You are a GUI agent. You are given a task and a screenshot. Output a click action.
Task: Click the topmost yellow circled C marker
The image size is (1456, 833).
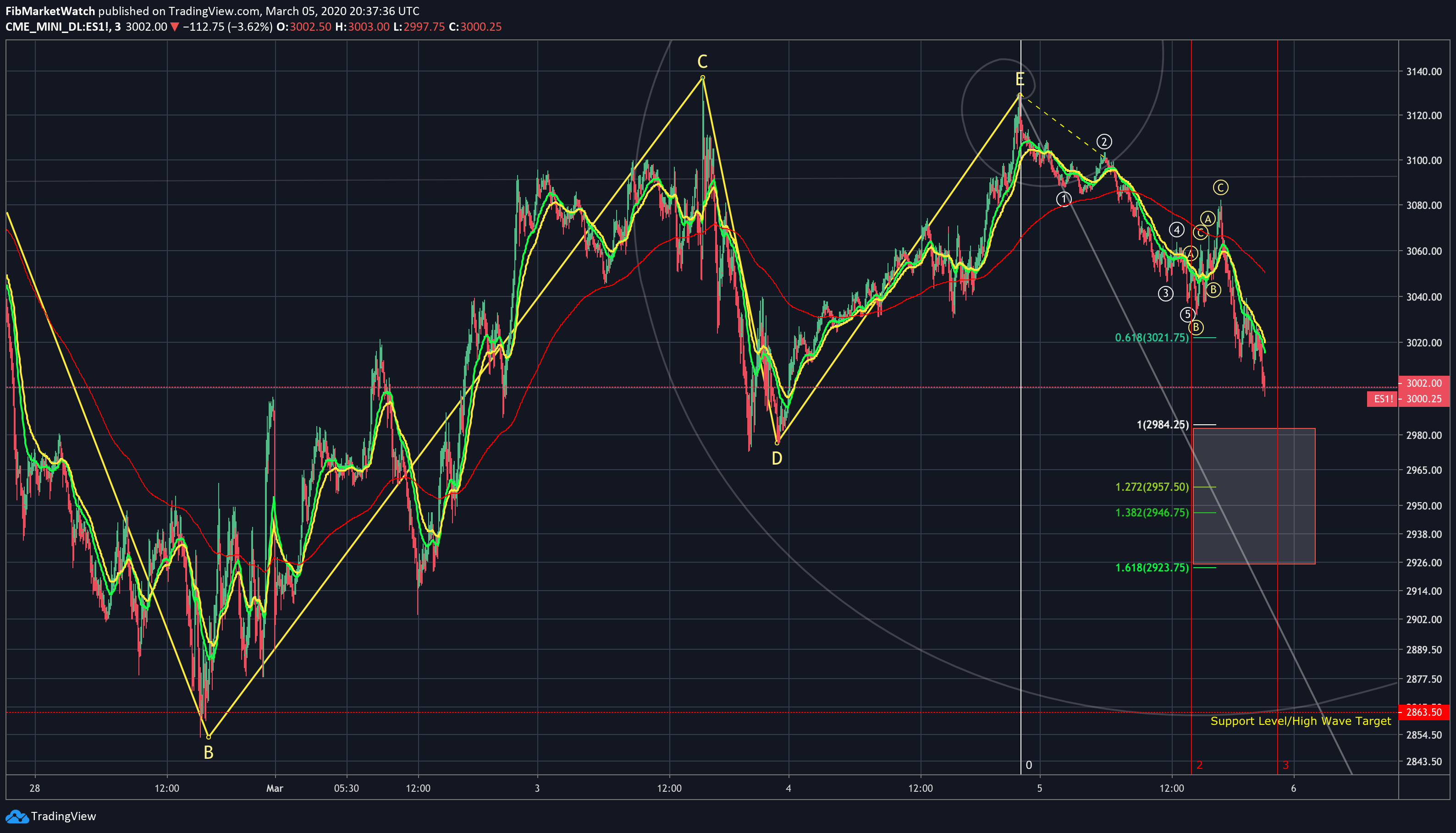[x=1220, y=187]
